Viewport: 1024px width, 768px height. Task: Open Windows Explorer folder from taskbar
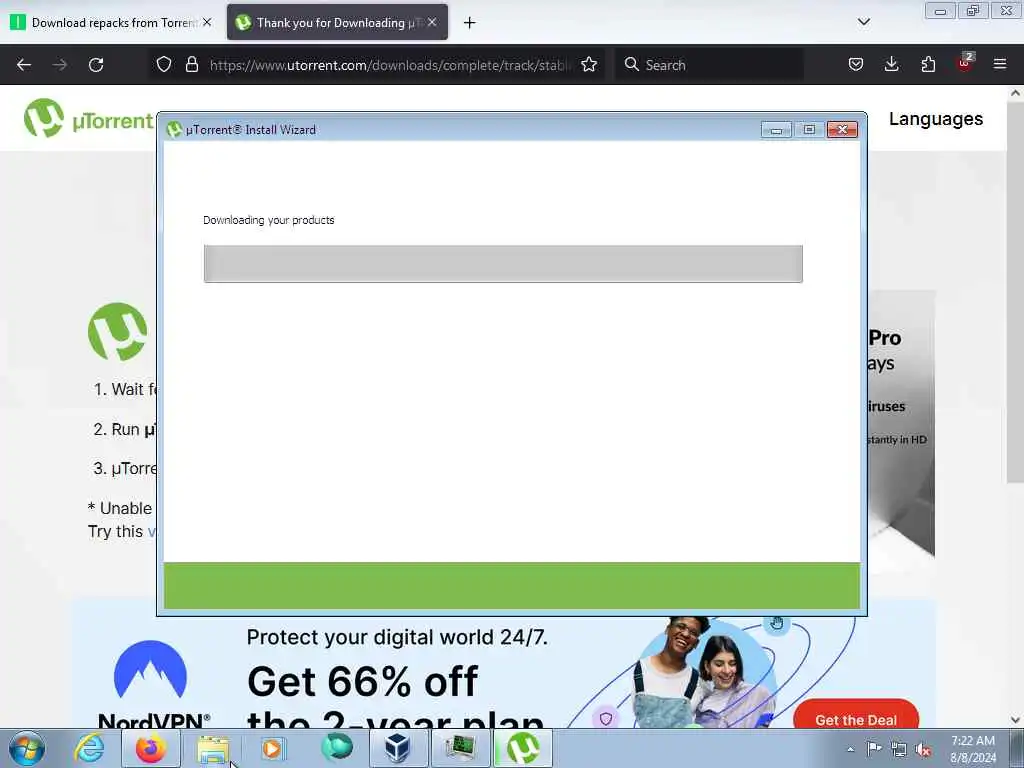pos(212,748)
